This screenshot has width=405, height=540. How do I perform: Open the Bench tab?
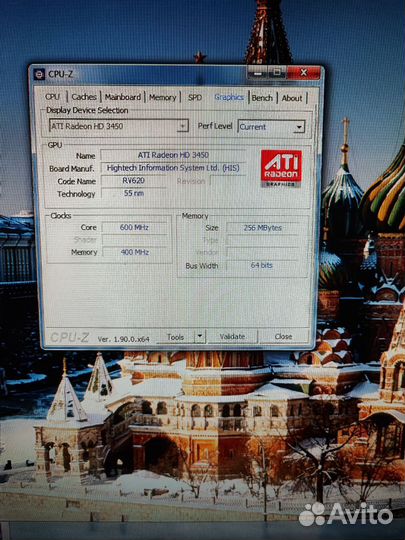(x=262, y=98)
